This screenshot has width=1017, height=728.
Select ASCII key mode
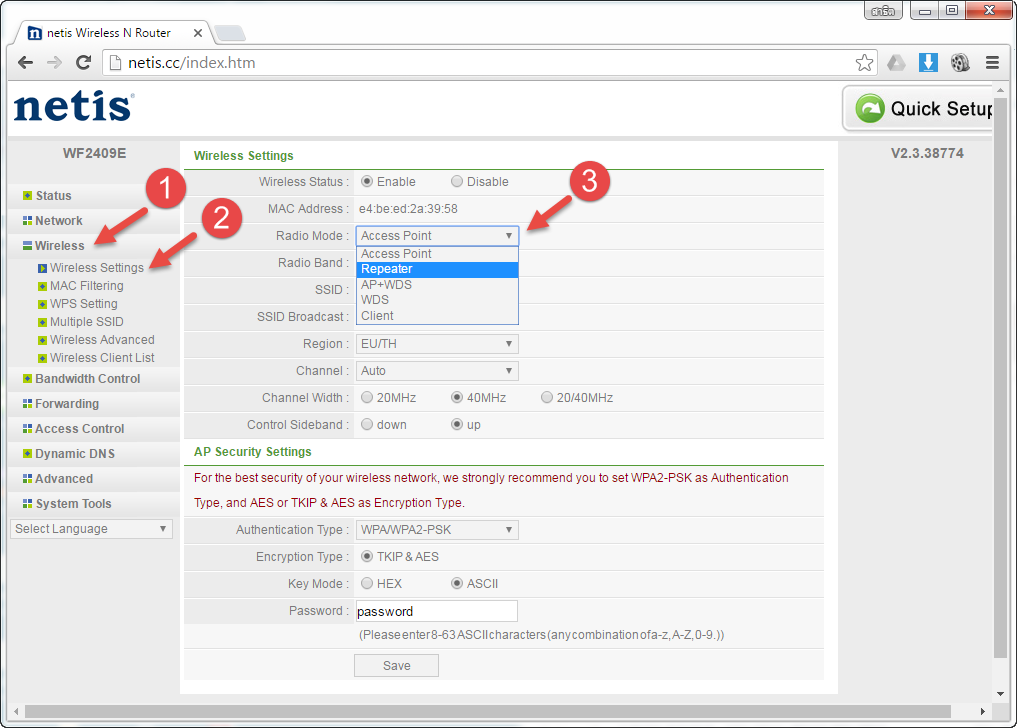coord(457,583)
